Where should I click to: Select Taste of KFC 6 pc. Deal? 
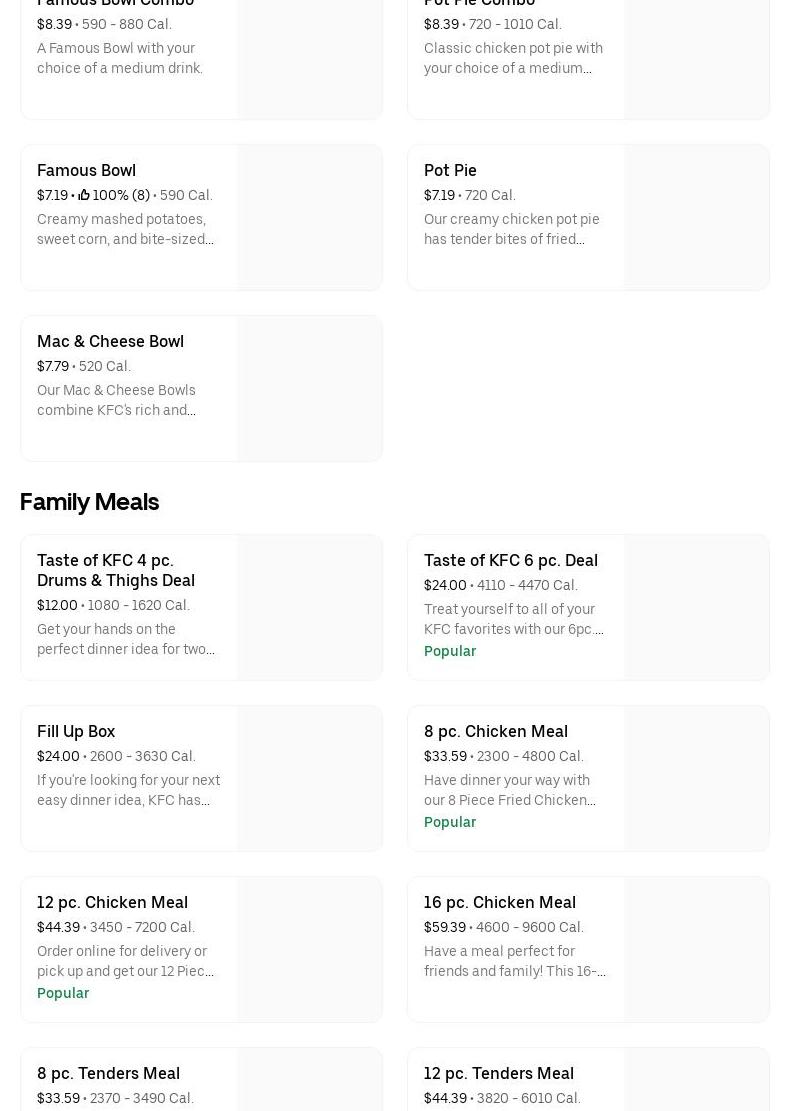click(510, 561)
